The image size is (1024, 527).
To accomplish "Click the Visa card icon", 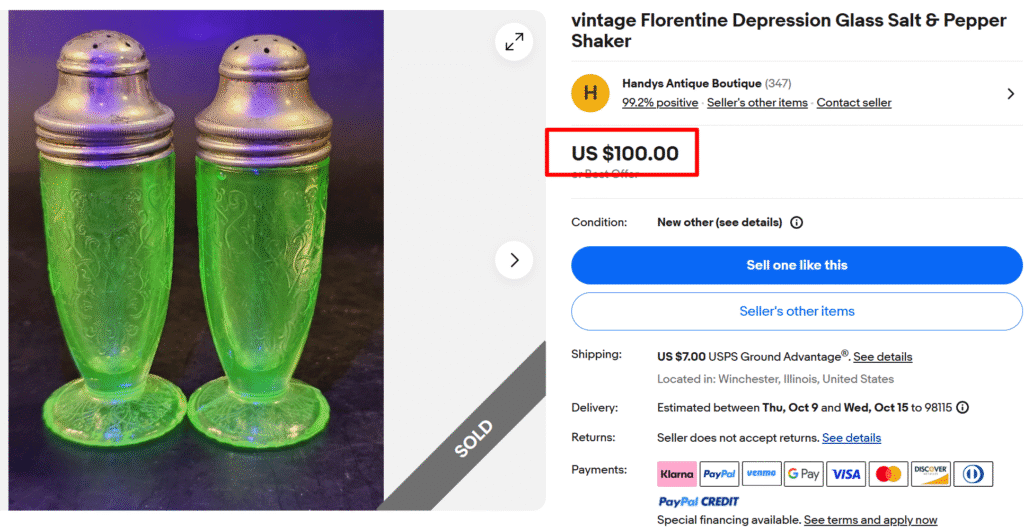I will (845, 474).
